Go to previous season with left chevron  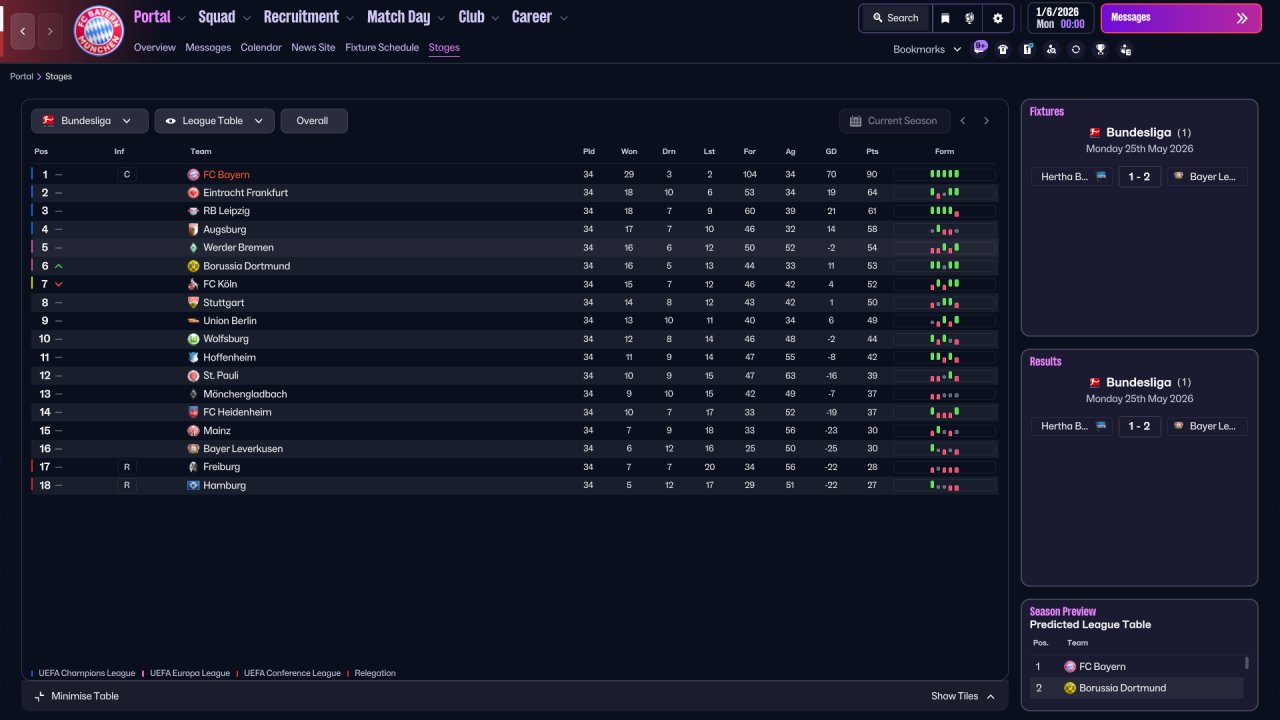point(963,121)
